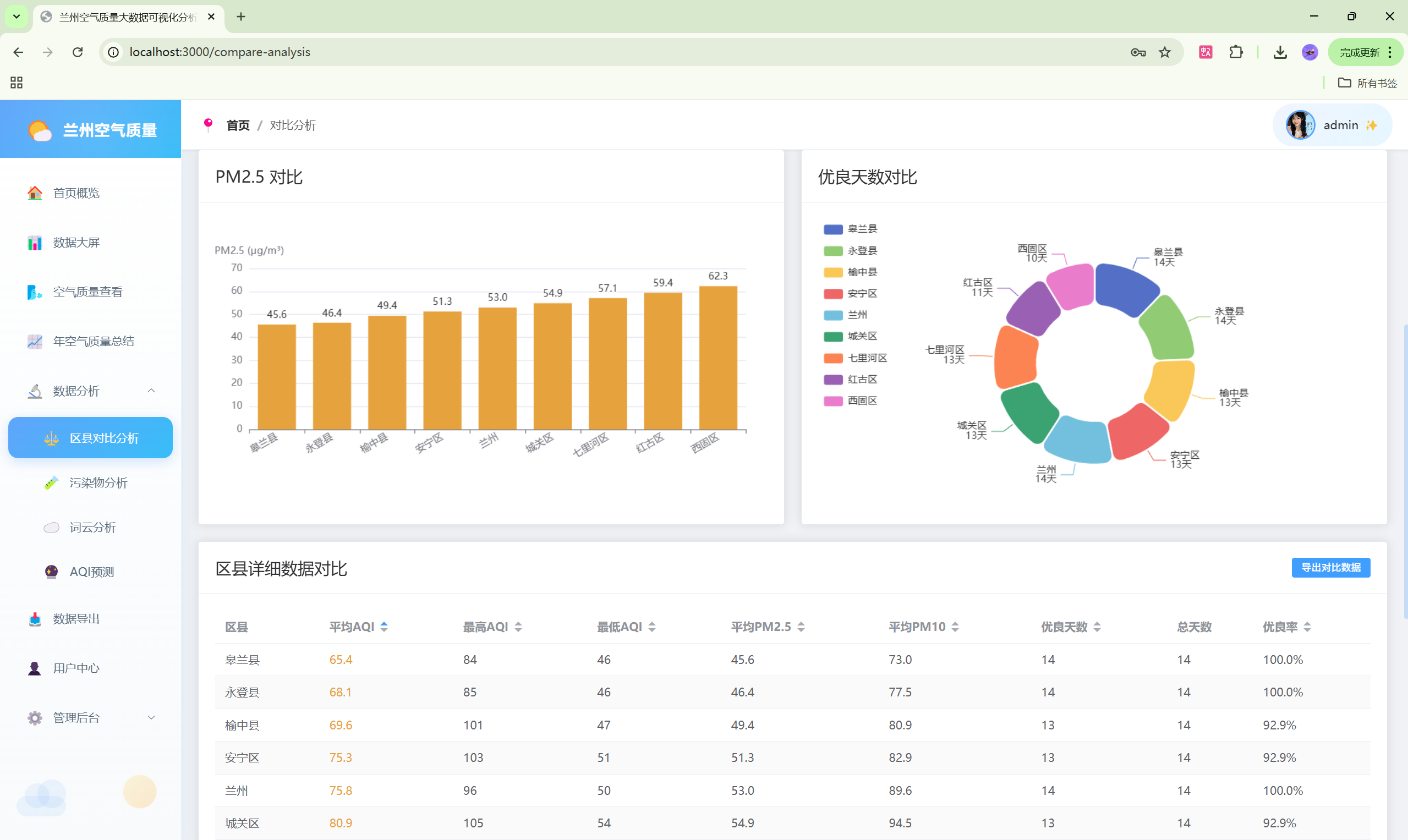The height and width of the screenshot is (840, 1408).
Task: Click the 空气质量查看 sidebar icon
Action: click(x=35, y=292)
